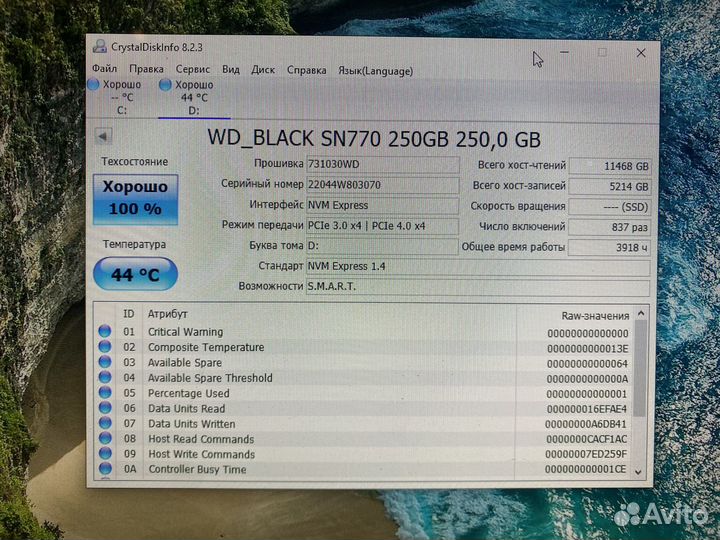Click the Стандарт field NVM Express 1.4

click(478, 267)
